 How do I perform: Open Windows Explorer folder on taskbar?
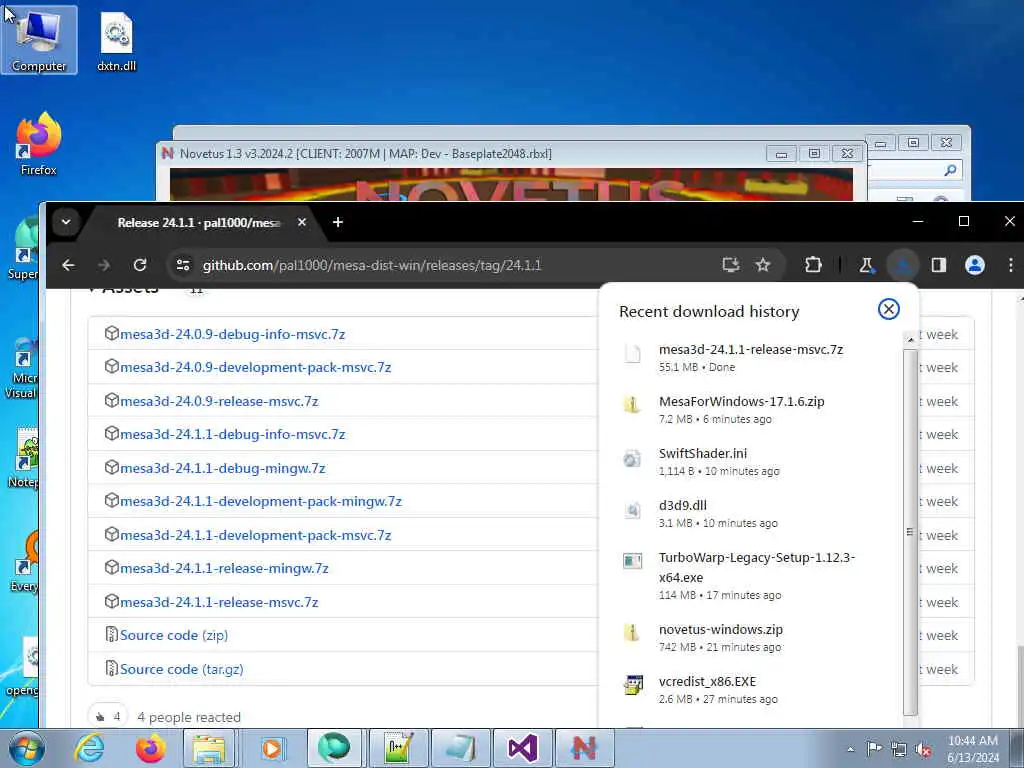[x=209, y=748]
